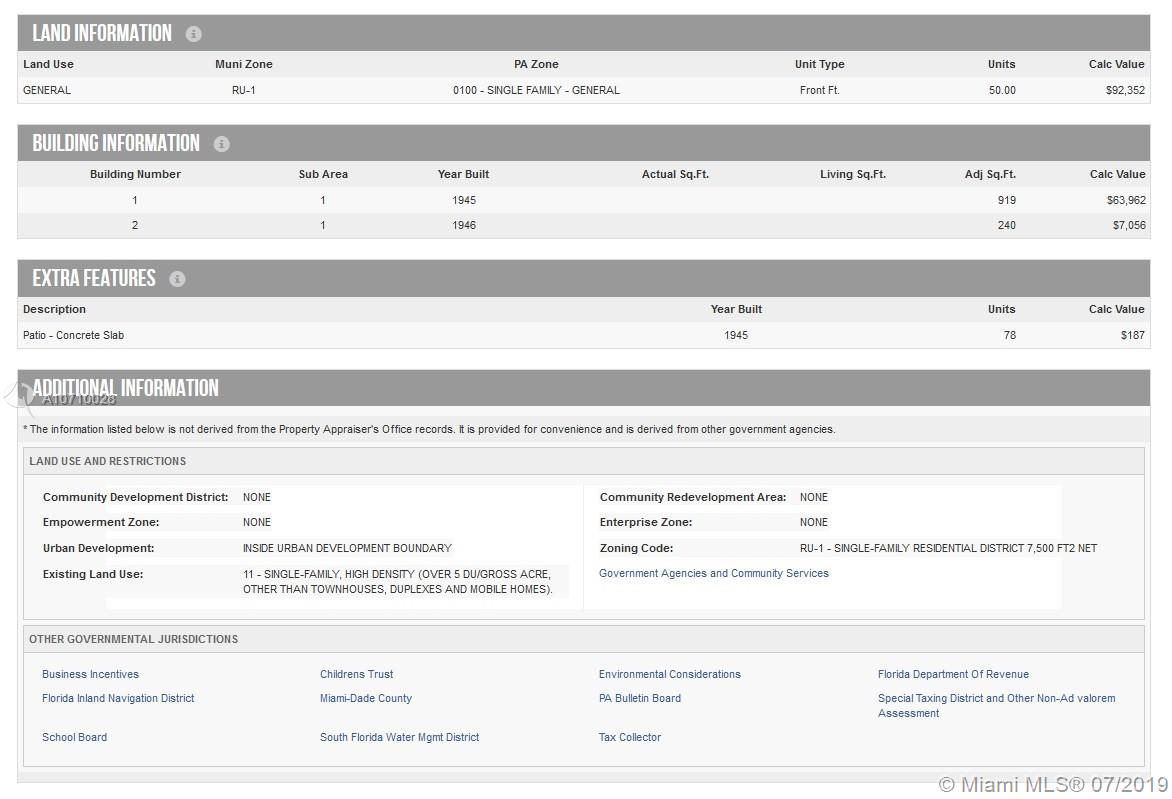Click the RU-1 zoning code value
Screen dimensions: 1172x799
(947, 549)
